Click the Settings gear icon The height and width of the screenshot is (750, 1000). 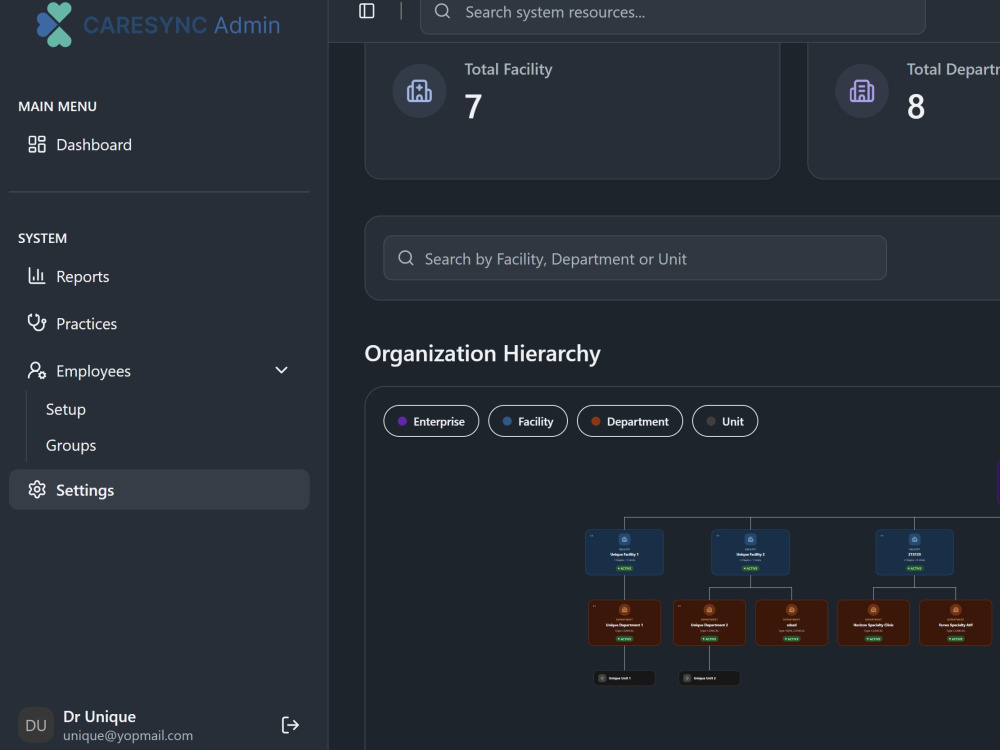click(37, 489)
